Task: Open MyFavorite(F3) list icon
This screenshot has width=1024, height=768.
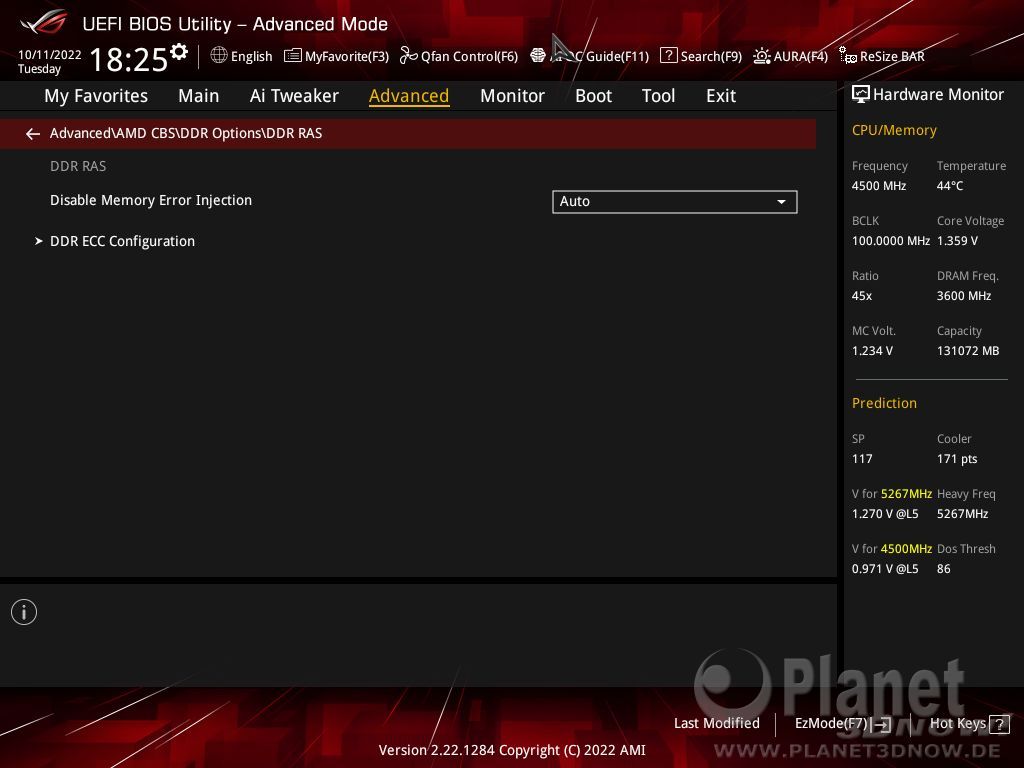Action: tap(293, 56)
